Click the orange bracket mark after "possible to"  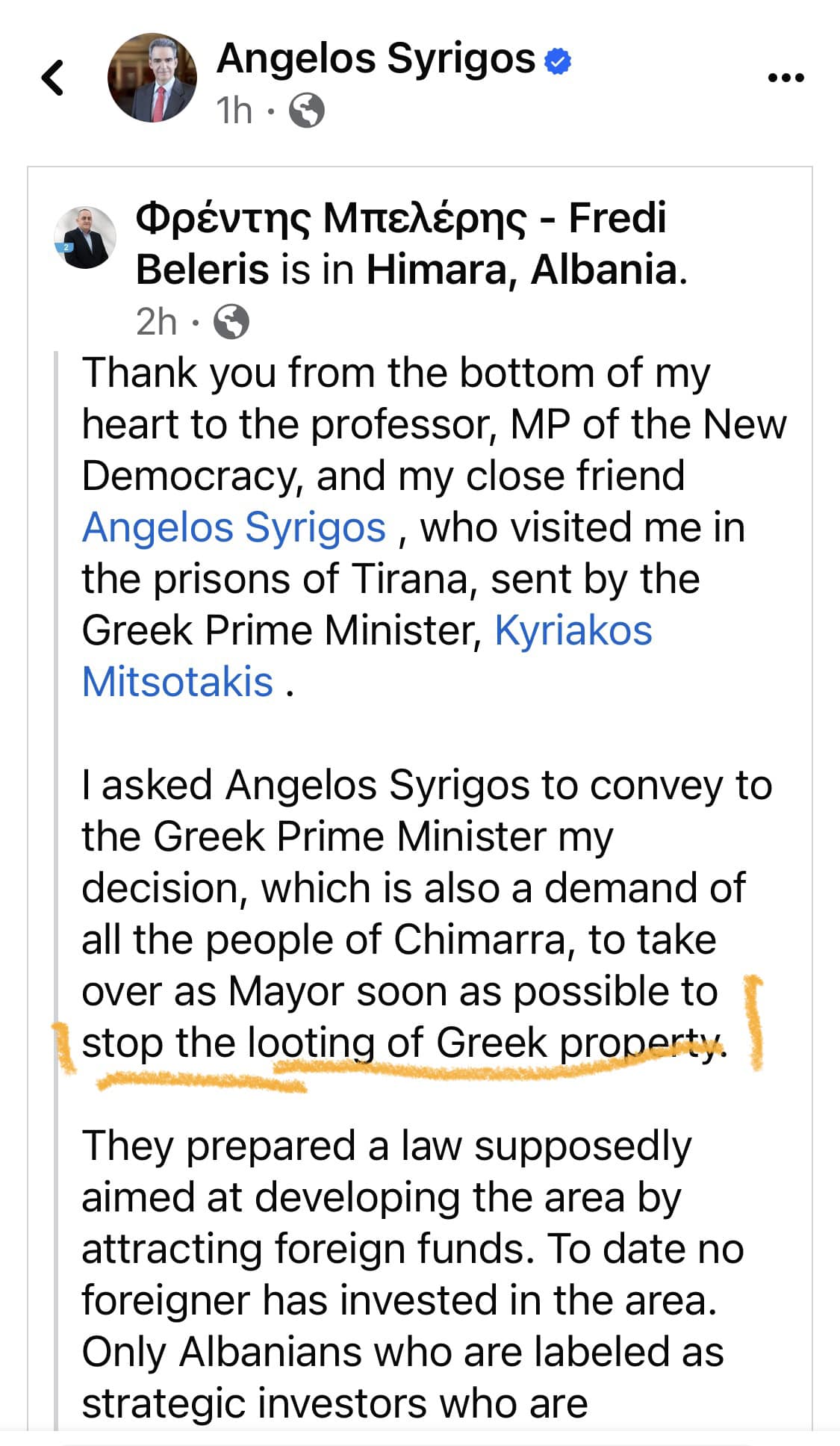click(754, 1022)
